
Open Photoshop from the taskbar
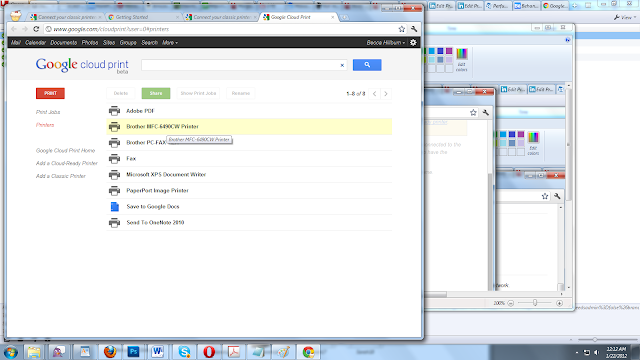(x=133, y=351)
